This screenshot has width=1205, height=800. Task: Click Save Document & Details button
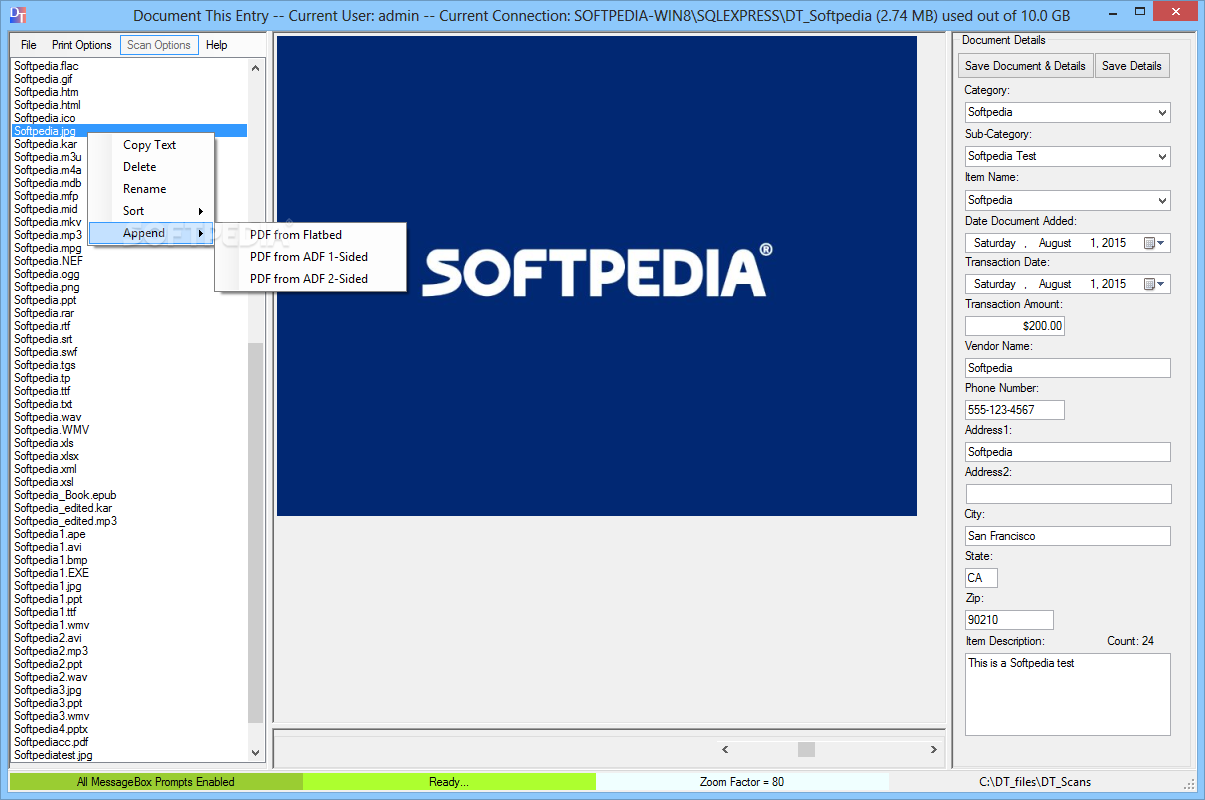click(1025, 66)
